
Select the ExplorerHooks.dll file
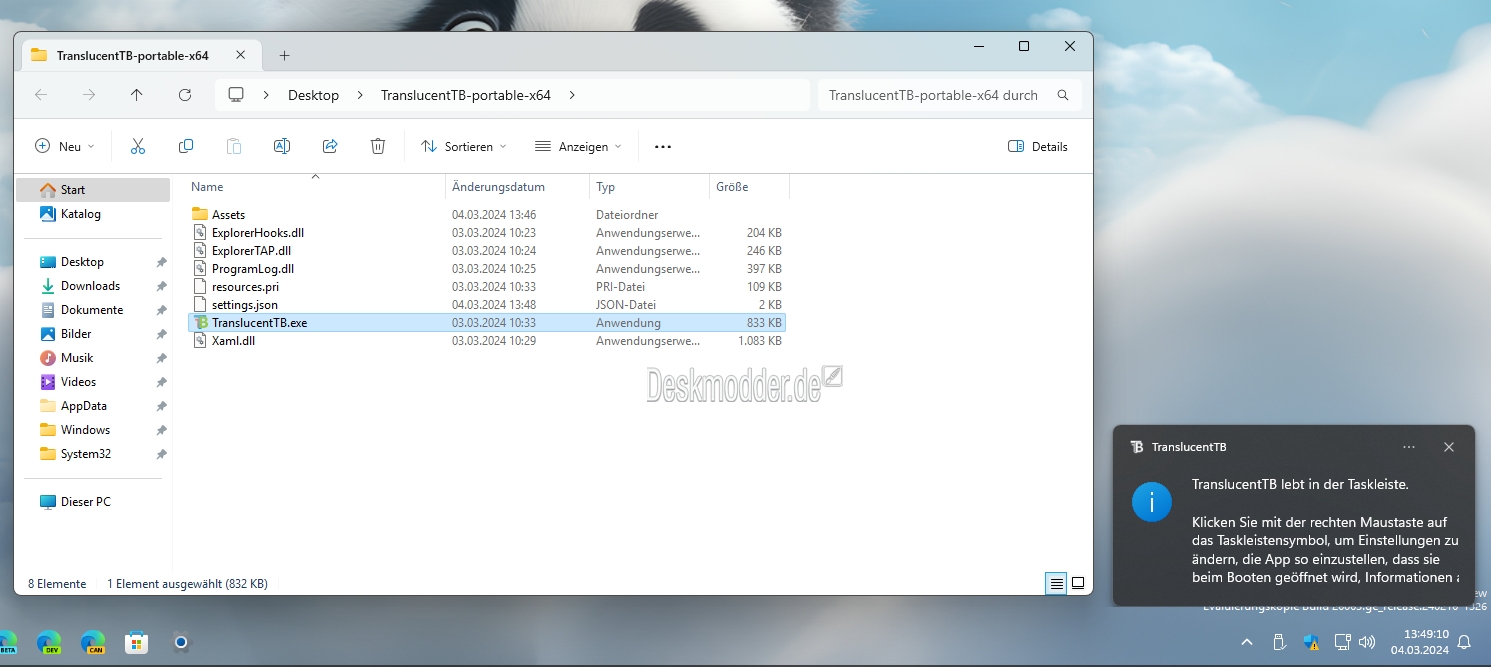pos(487,233)
